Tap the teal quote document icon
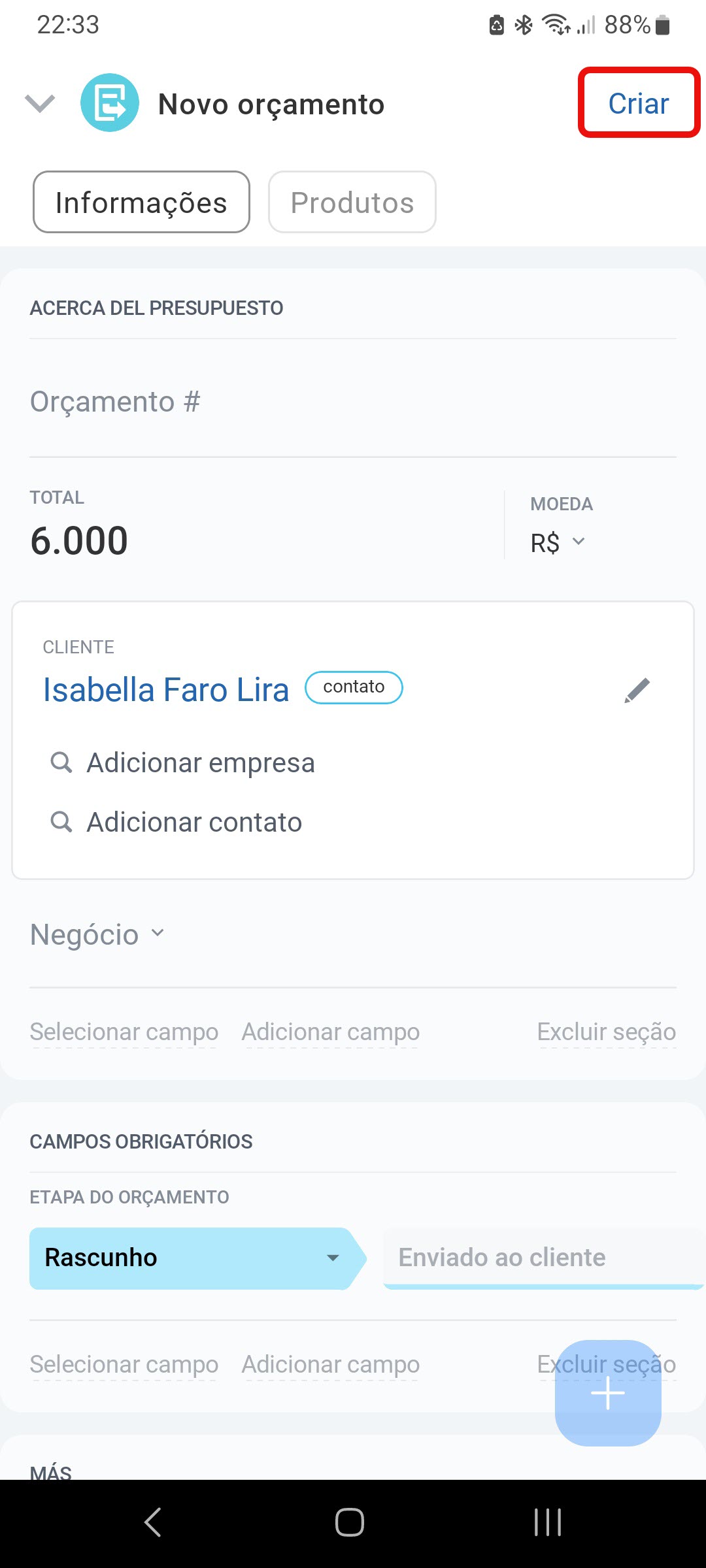 [110, 103]
